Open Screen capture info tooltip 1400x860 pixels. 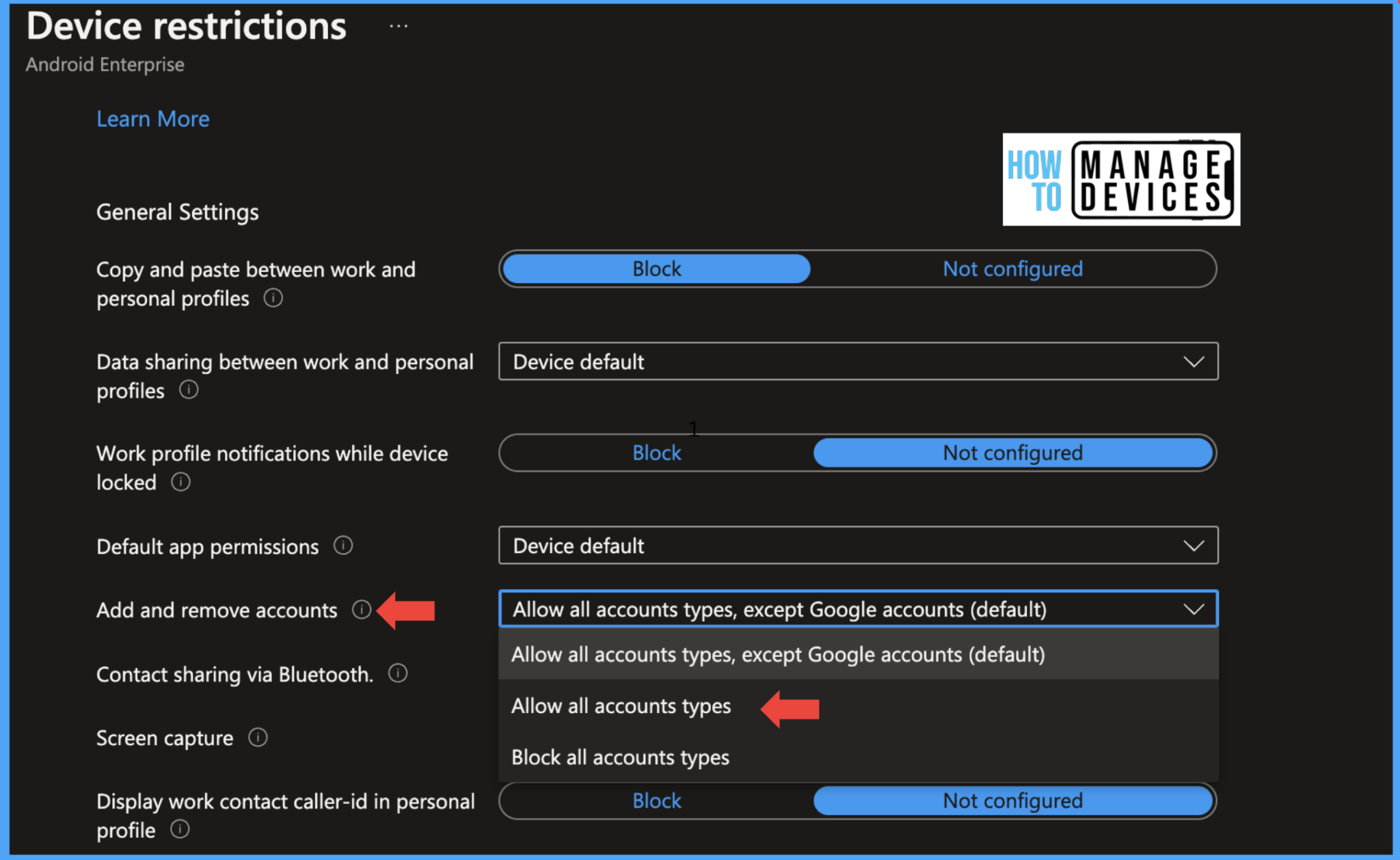point(258,738)
